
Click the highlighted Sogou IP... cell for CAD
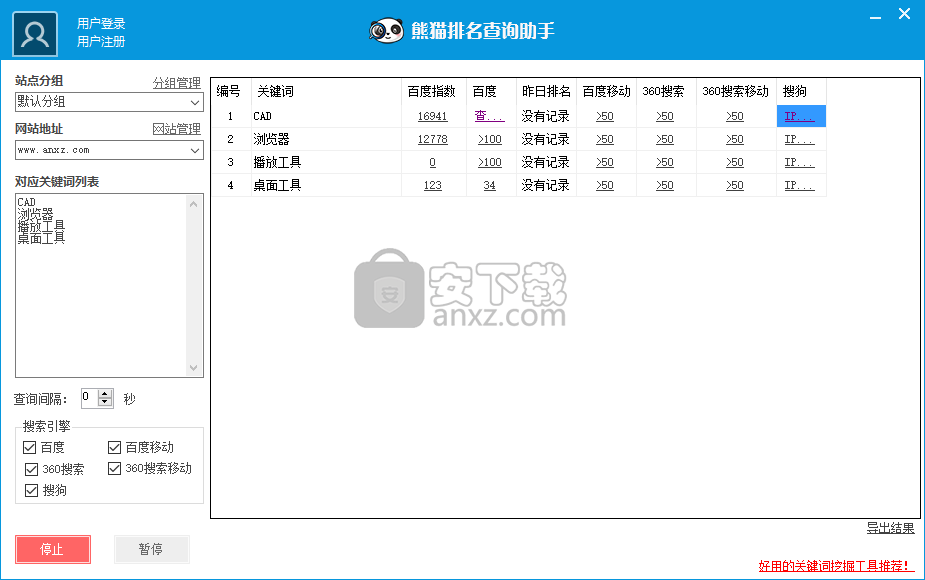click(x=801, y=116)
